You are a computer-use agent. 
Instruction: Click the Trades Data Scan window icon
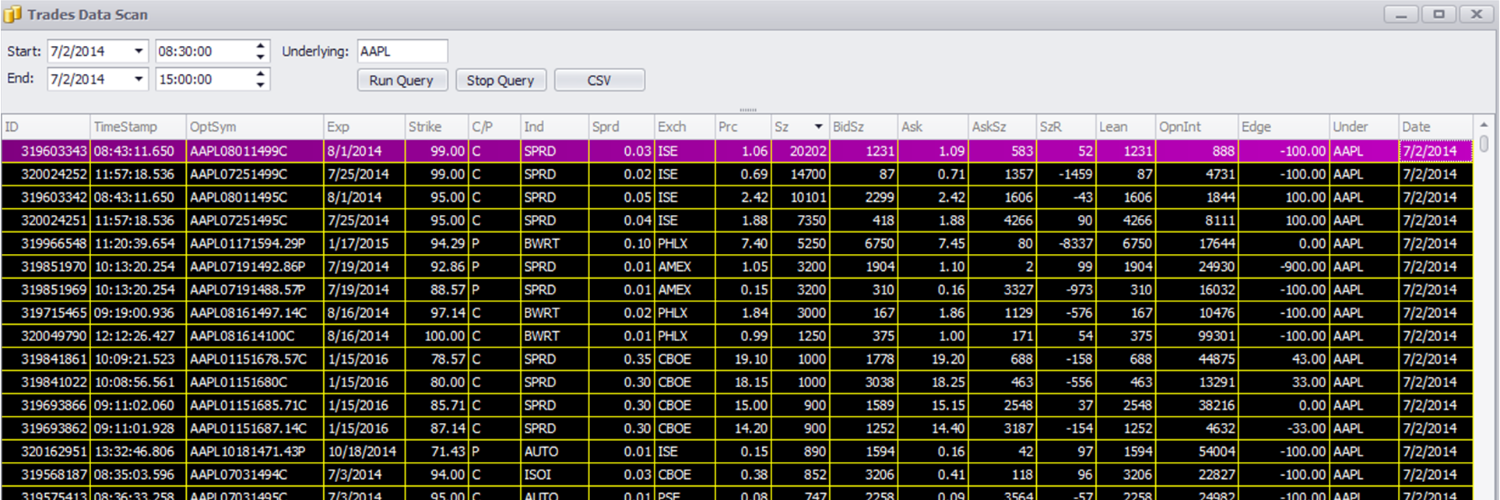tap(13, 16)
